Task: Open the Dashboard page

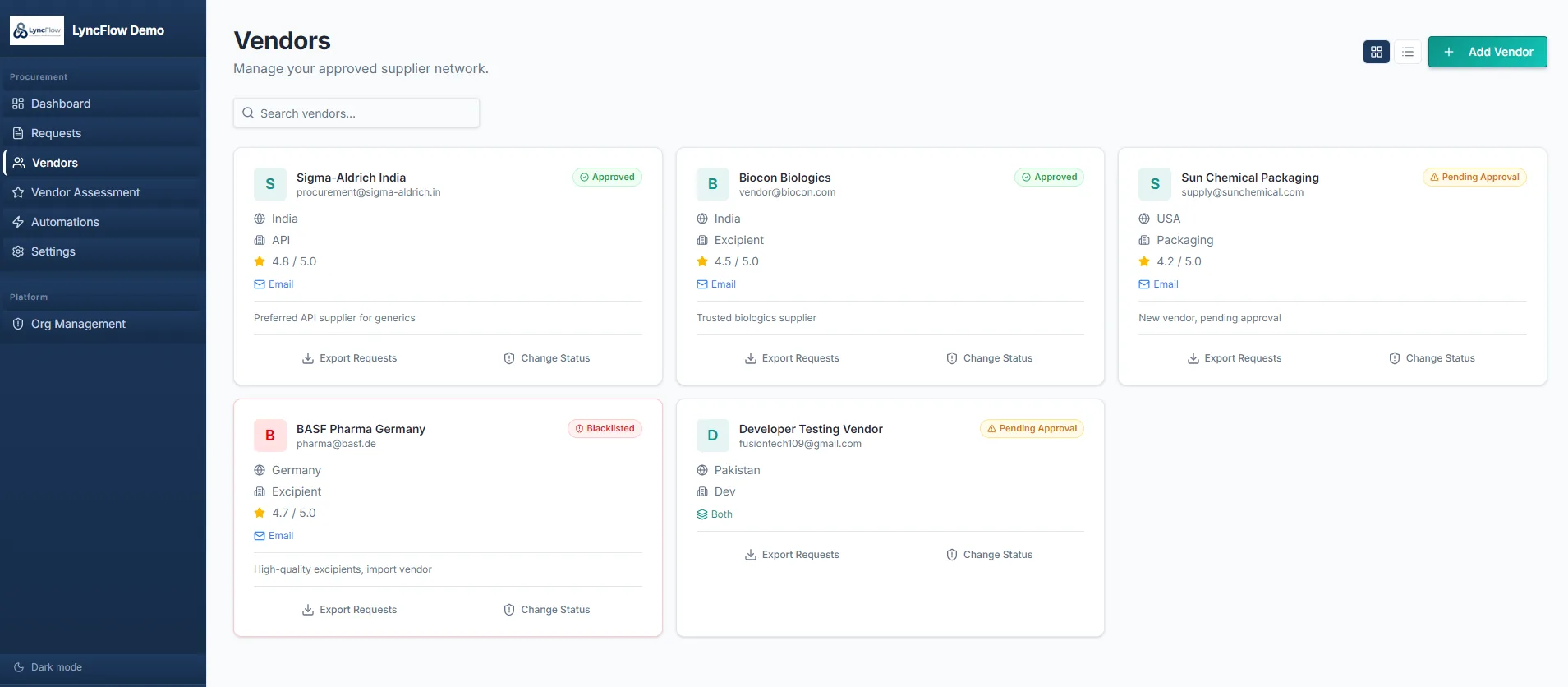Action: (103, 104)
